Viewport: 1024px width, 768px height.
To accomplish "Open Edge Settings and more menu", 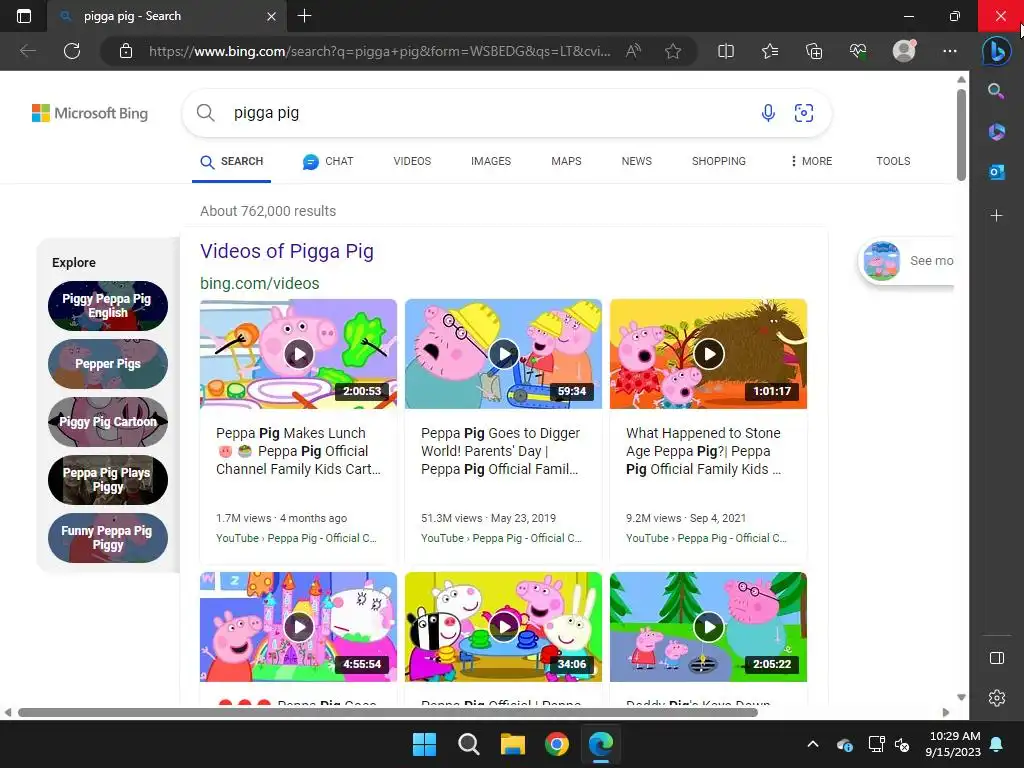I will coord(950,51).
